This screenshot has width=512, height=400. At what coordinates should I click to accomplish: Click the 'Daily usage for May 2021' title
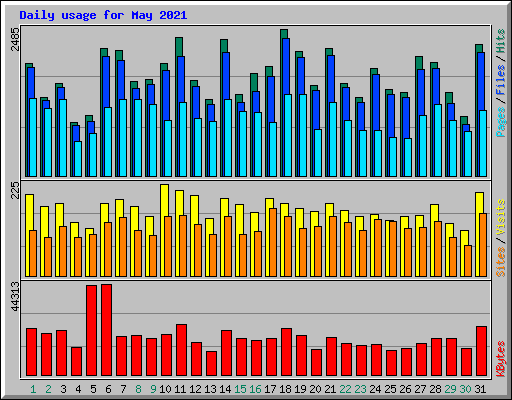(103, 15)
